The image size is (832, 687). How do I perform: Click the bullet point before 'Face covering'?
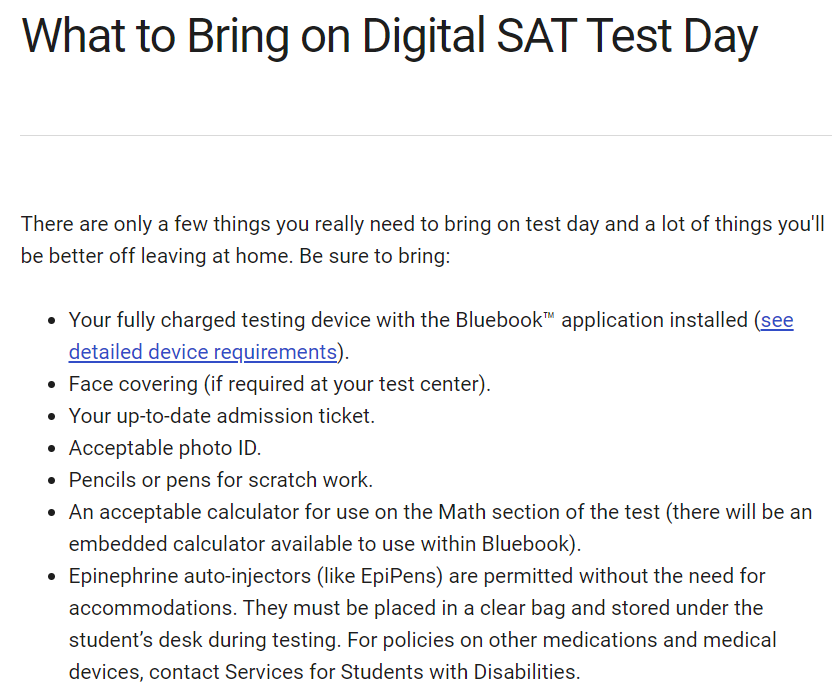(51, 385)
